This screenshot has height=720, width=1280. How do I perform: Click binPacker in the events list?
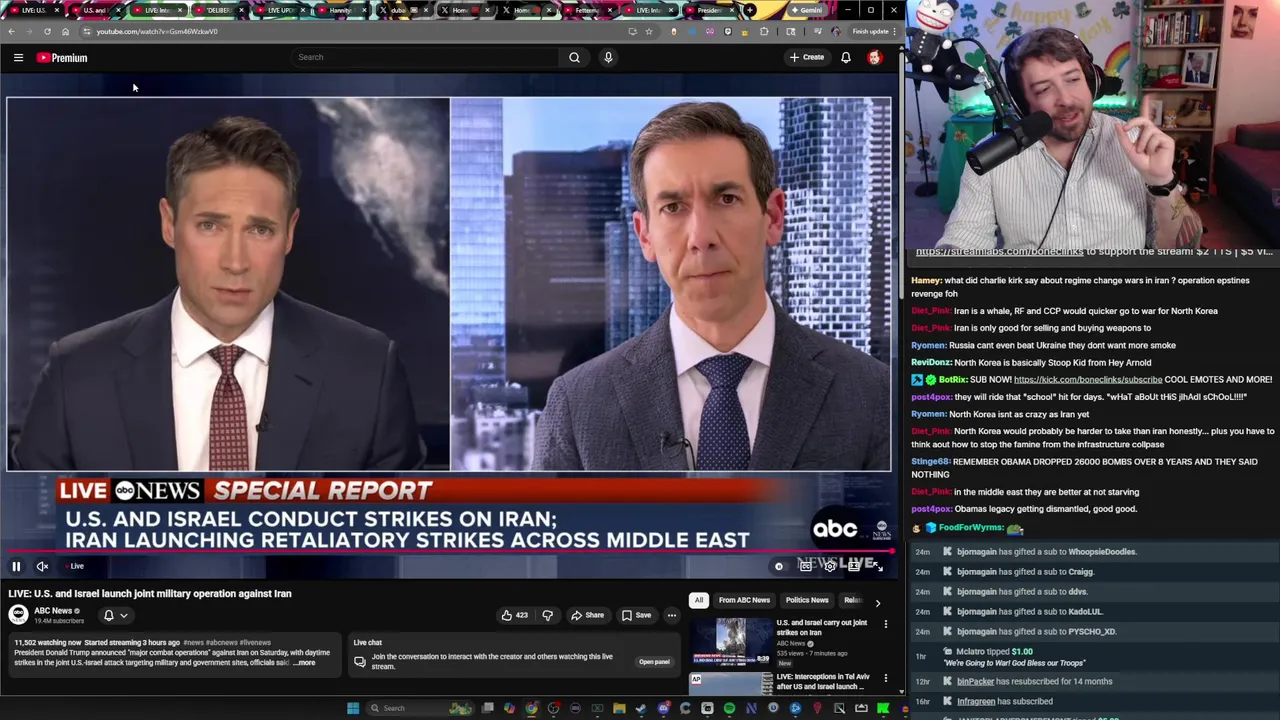(x=976, y=682)
